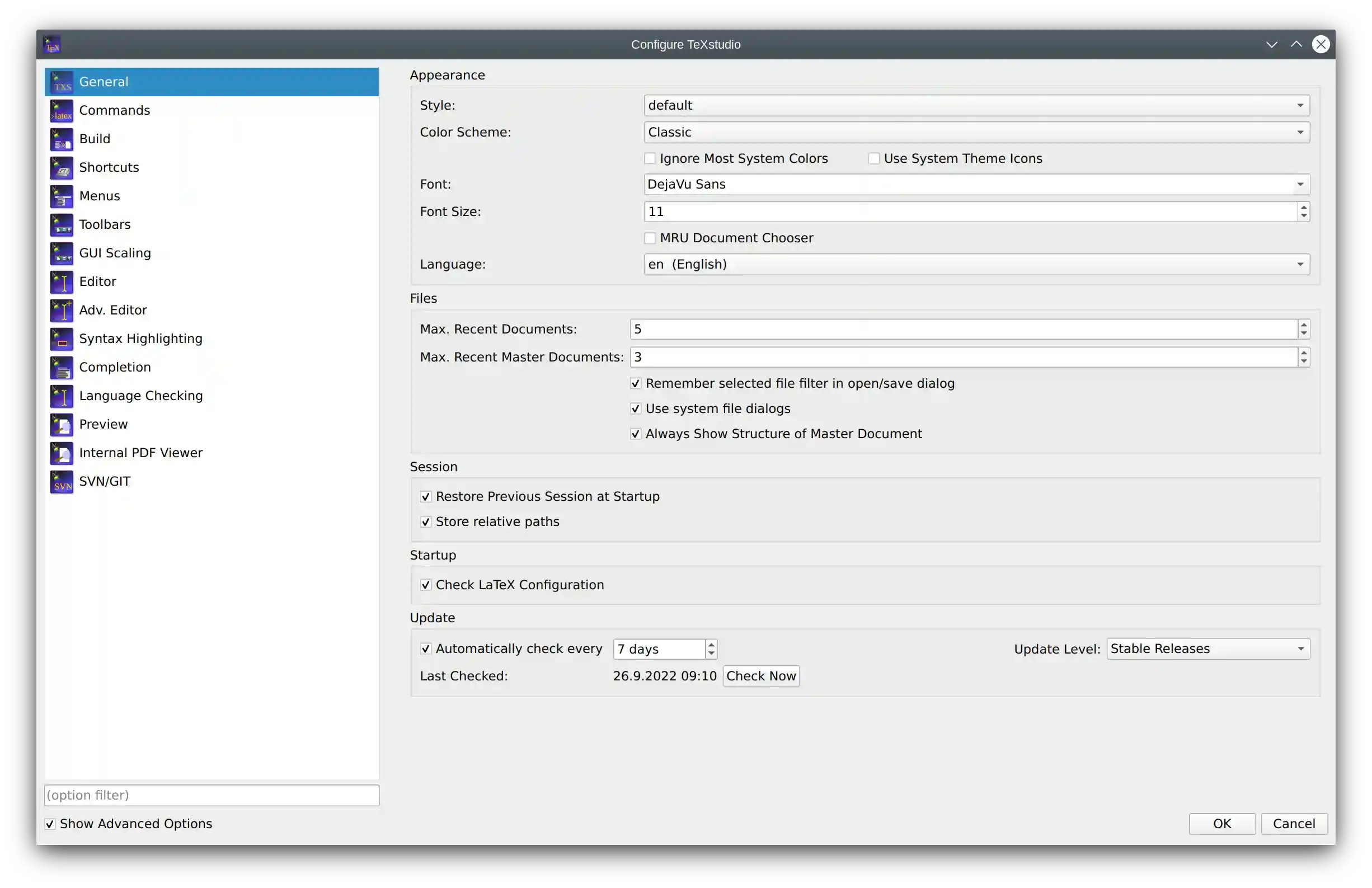Uncheck Use system file dialogs

click(636, 408)
